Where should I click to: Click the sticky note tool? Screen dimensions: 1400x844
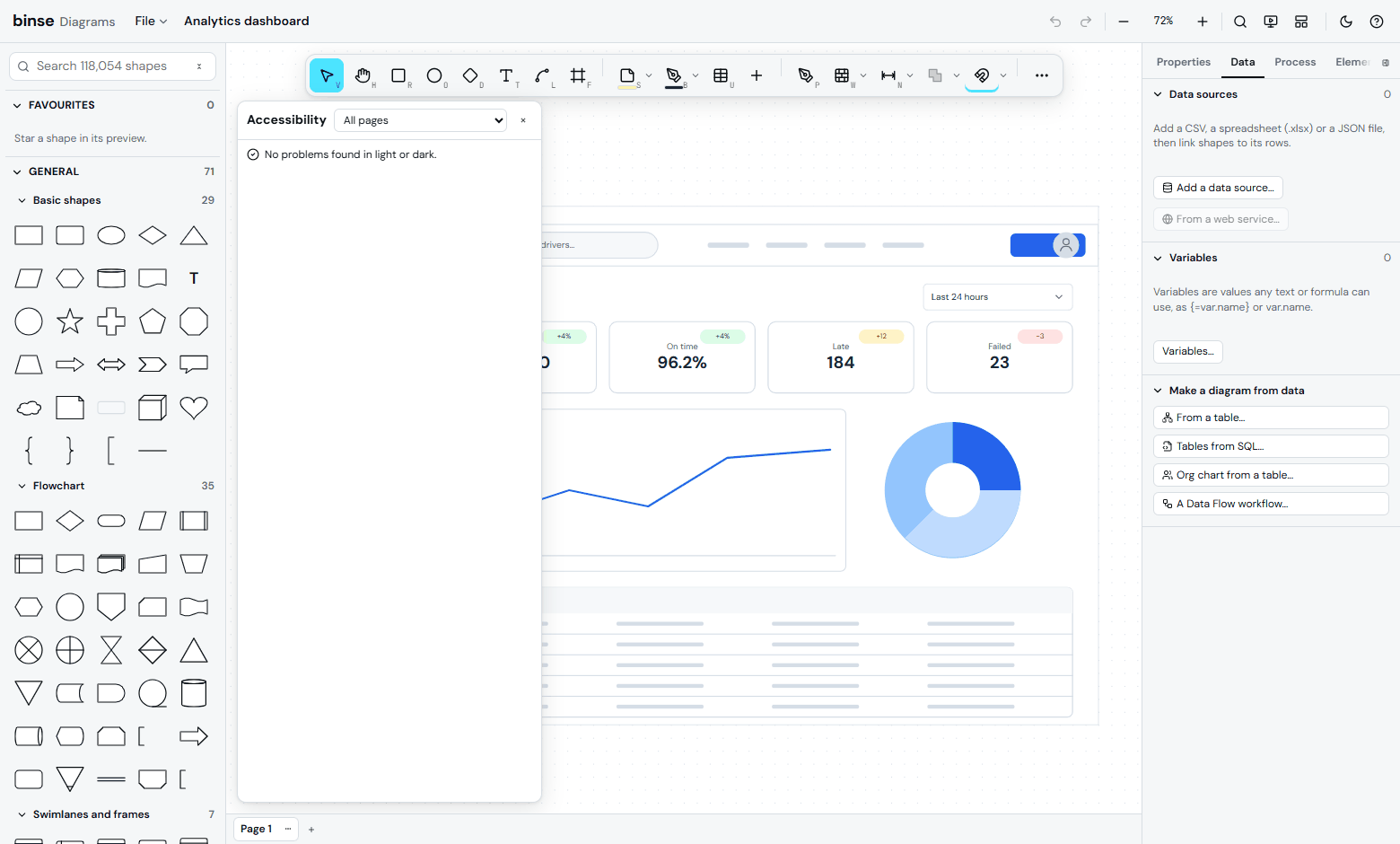(x=627, y=75)
